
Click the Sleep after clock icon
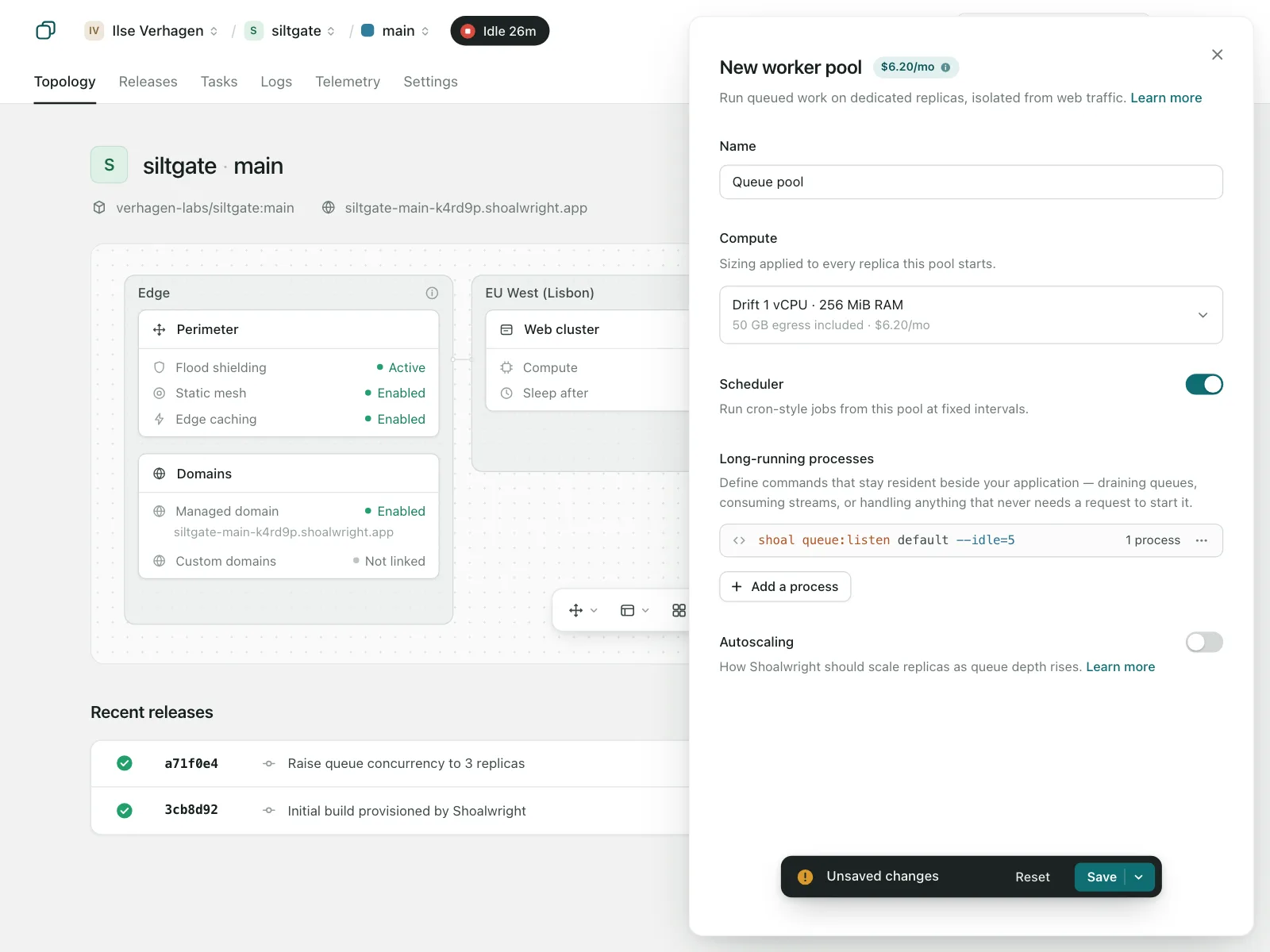[x=506, y=393]
